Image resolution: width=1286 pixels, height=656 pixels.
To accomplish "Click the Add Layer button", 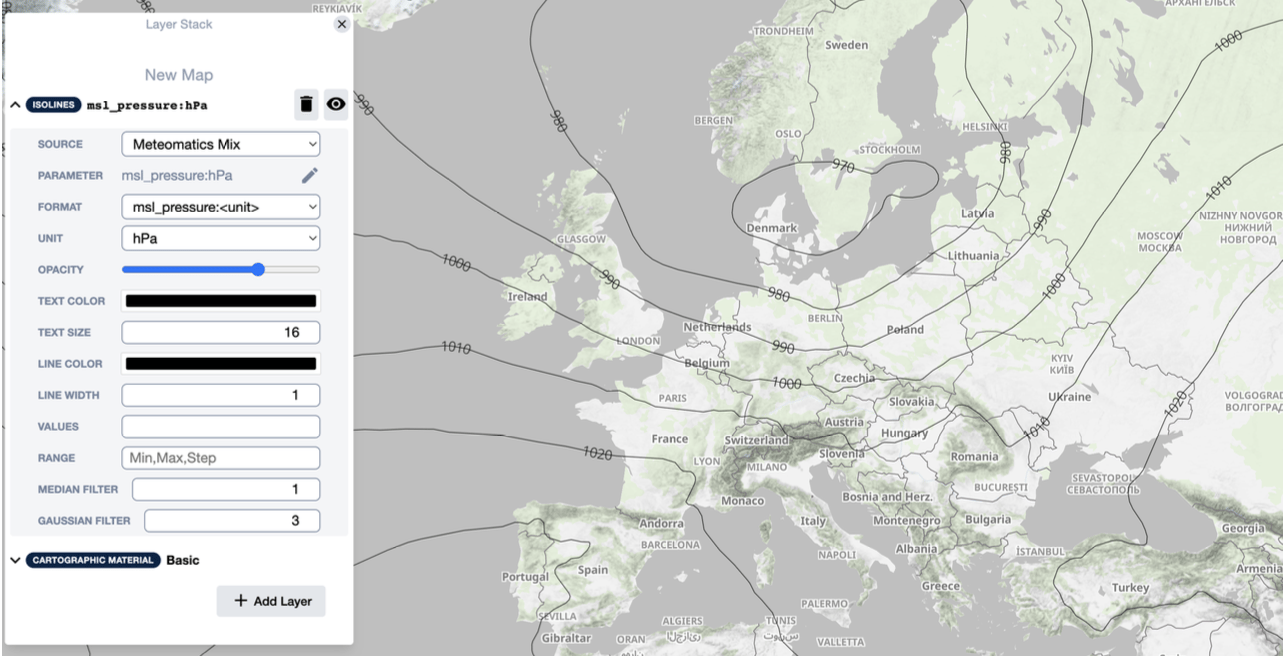I will tap(271, 601).
